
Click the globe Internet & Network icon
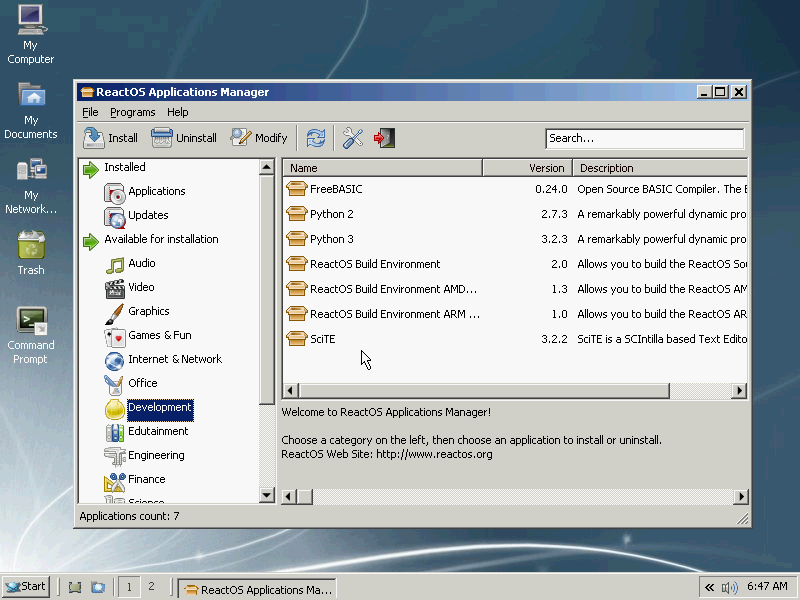click(x=115, y=361)
